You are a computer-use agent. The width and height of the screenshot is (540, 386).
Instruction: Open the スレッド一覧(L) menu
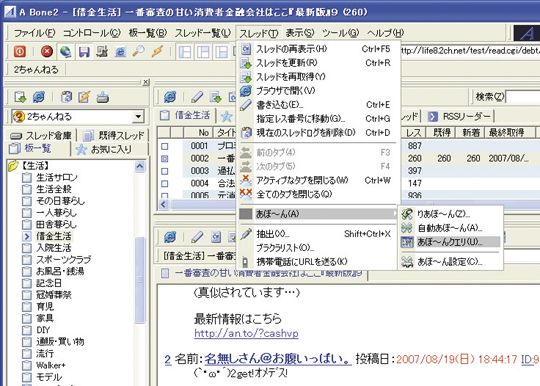202,33
